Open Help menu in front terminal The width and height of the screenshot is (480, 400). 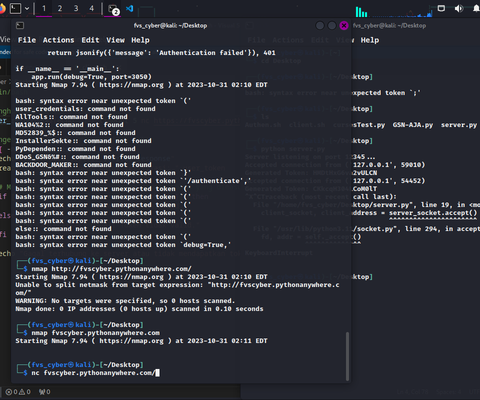[x=140, y=40]
